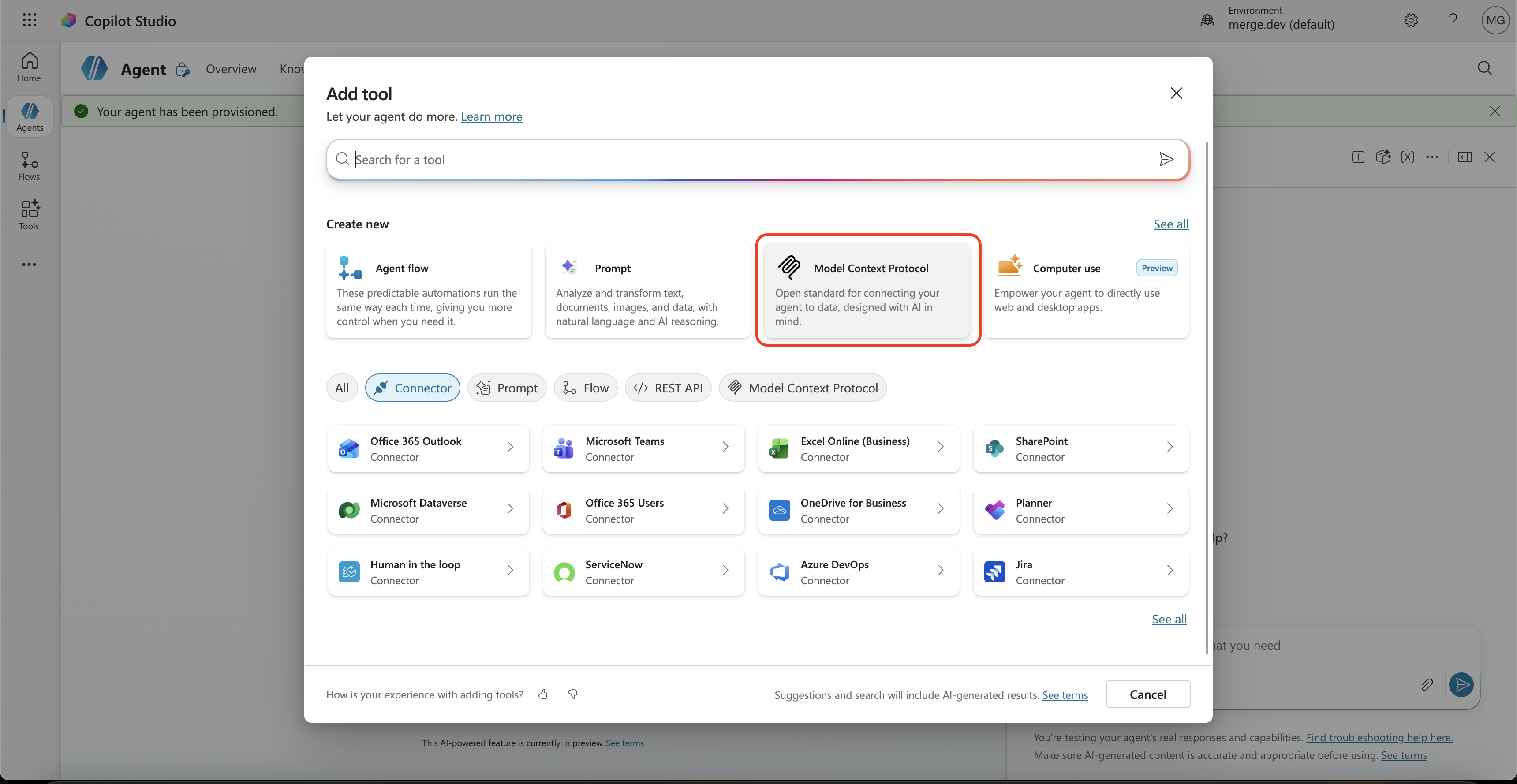Click the Add tool dialog scrollbar

tap(1207, 398)
